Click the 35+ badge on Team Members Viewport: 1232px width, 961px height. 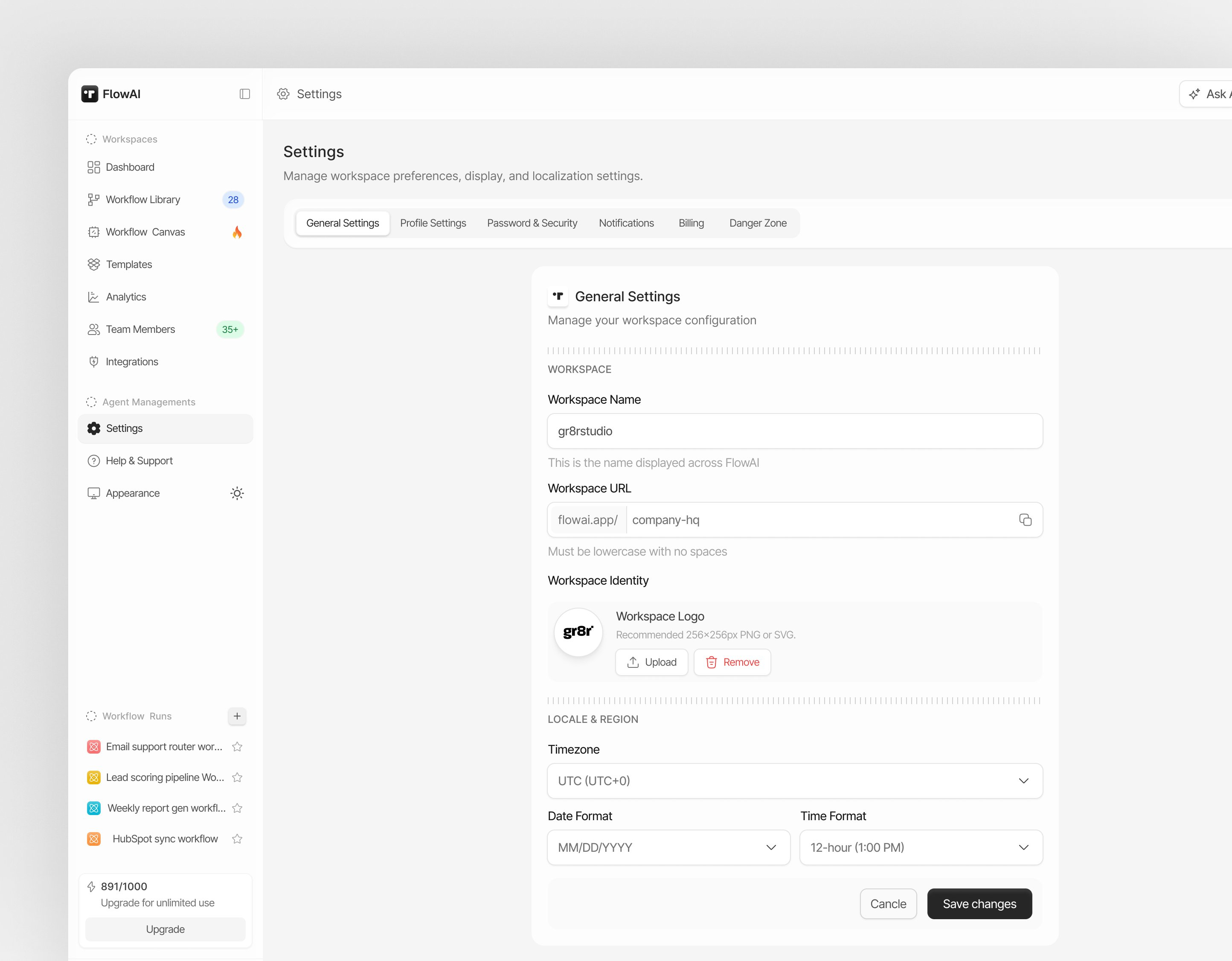[x=230, y=329]
